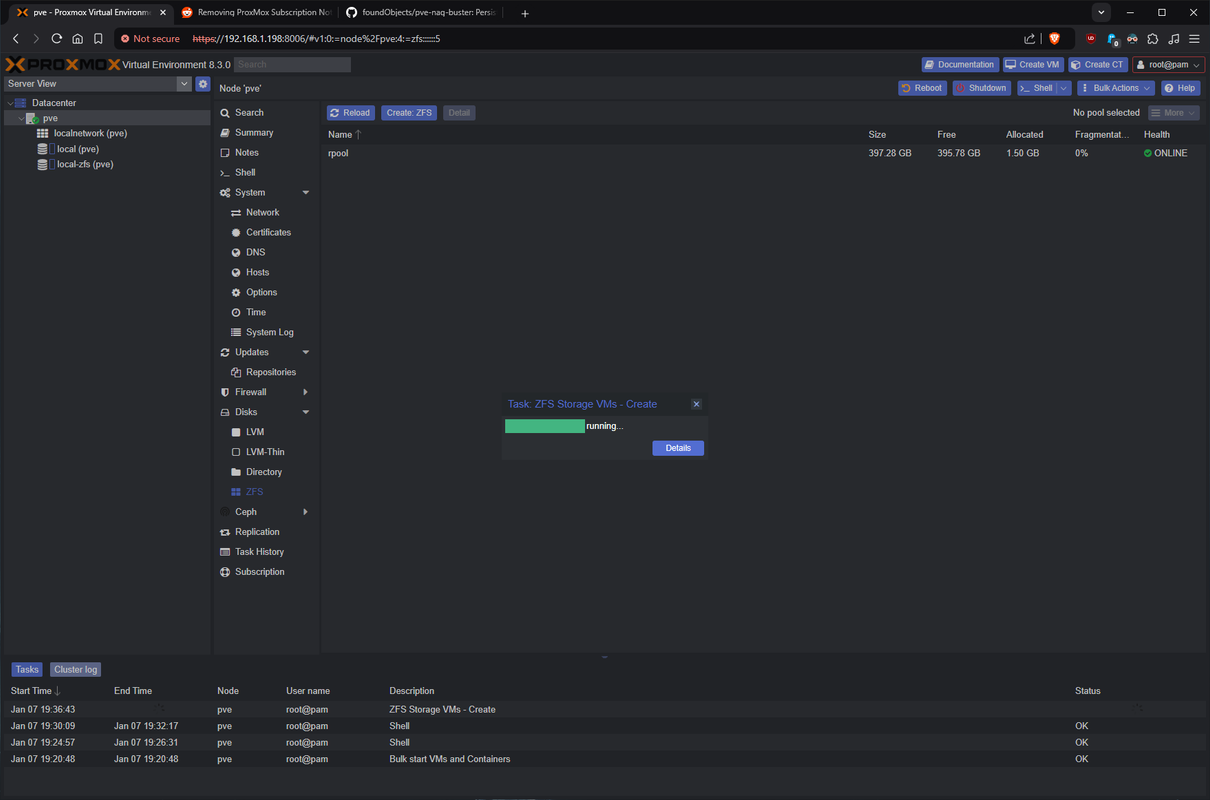1210x800 pixels.
Task: Open the Hosts file editor
Action: [257, 272]
